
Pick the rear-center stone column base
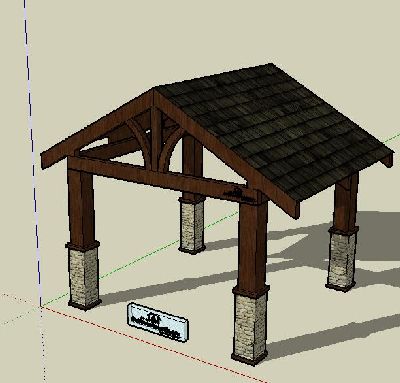[192, 224]
